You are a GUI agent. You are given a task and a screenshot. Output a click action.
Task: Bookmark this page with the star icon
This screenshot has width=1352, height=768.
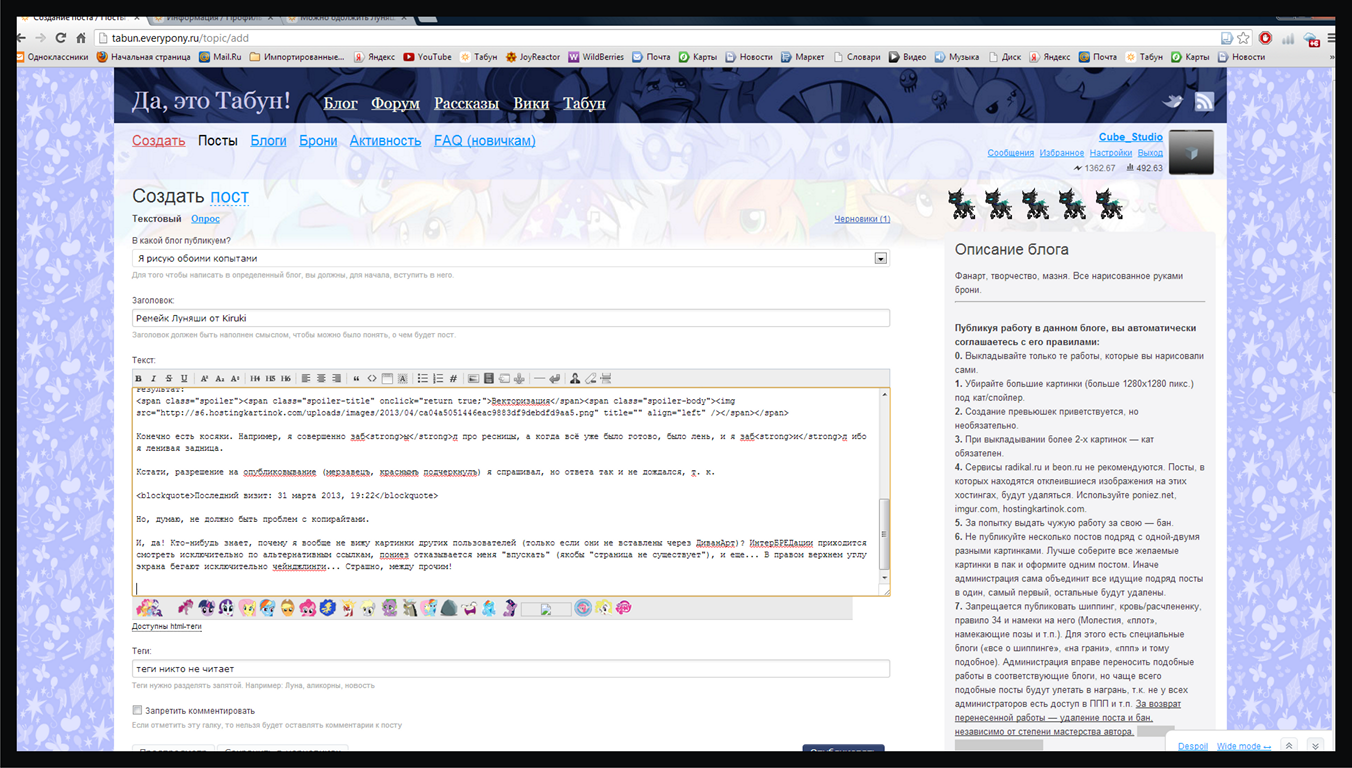click(x=1243, y=38)
